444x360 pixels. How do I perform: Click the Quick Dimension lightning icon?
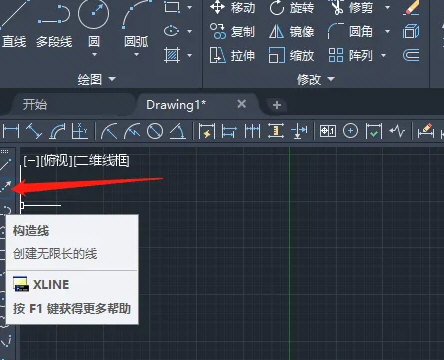pyautogui.click(x=206, y=131)
